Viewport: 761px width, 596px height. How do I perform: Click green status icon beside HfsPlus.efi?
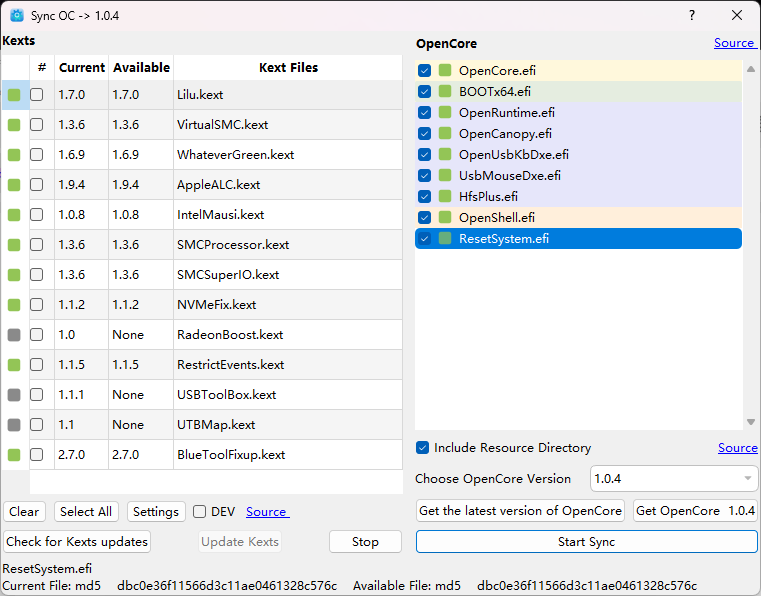(x=445, y=197)
